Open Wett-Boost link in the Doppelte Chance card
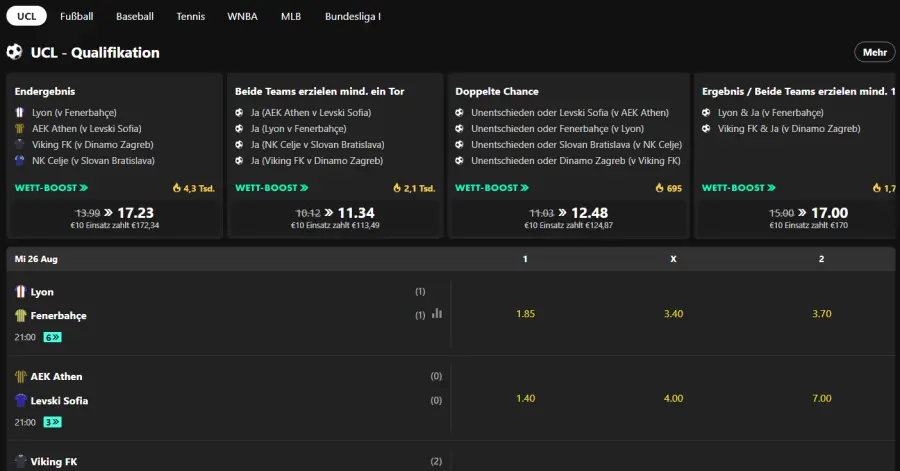The height and width of the screenshot is (471, 900). (x=492, y=188)
